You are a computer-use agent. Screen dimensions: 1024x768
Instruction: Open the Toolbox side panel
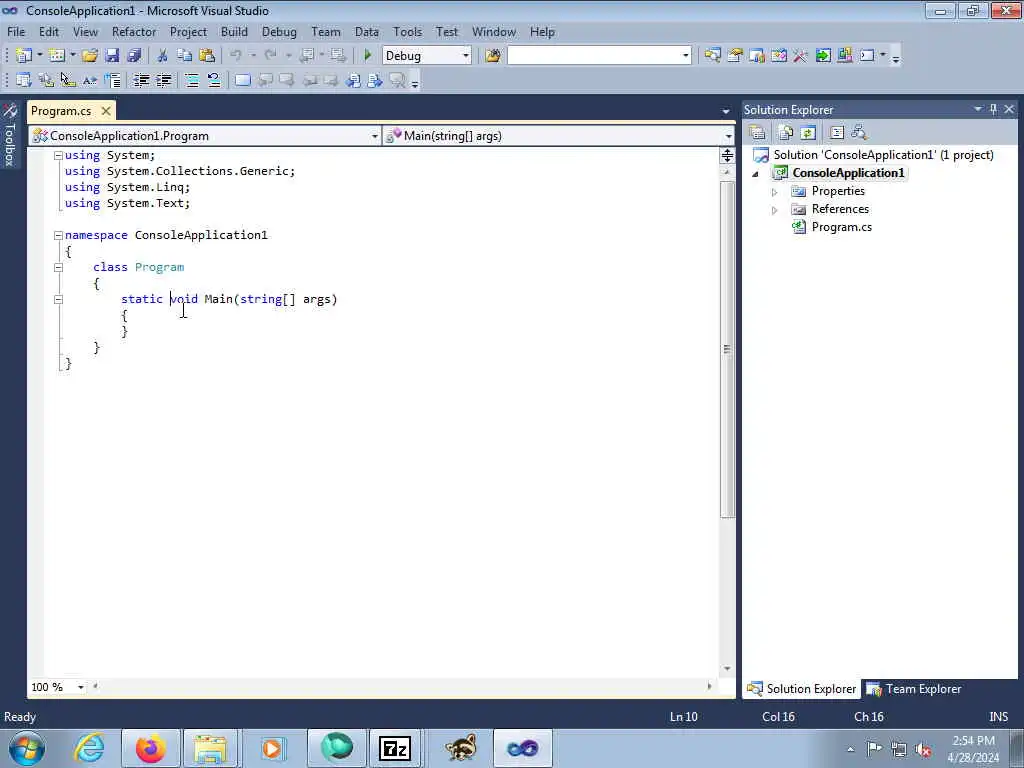[x=9, y=135]
